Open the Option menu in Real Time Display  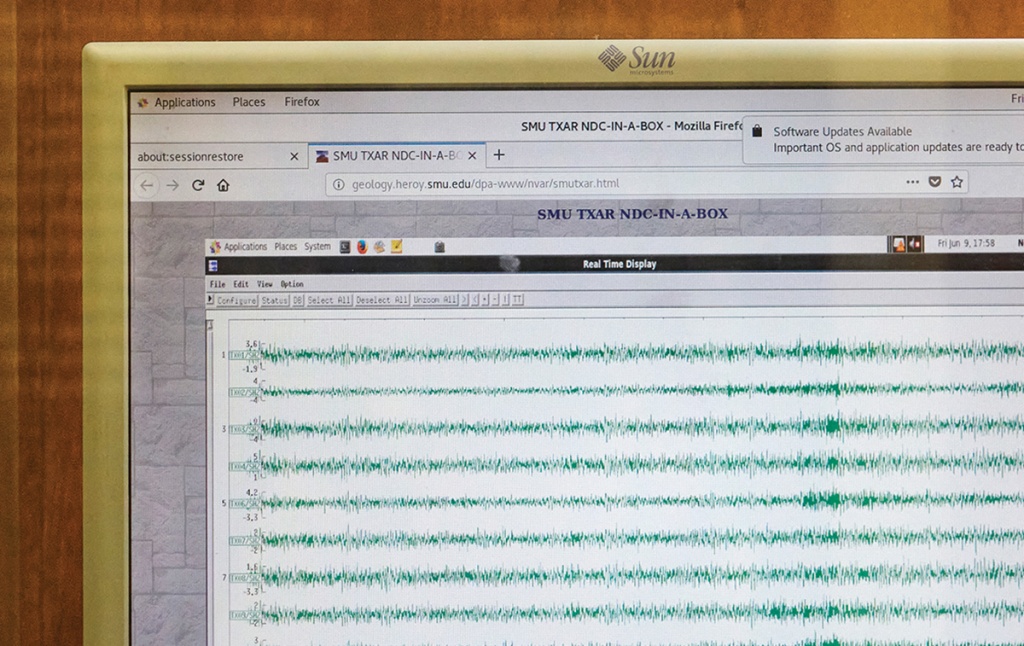point(291,284)
